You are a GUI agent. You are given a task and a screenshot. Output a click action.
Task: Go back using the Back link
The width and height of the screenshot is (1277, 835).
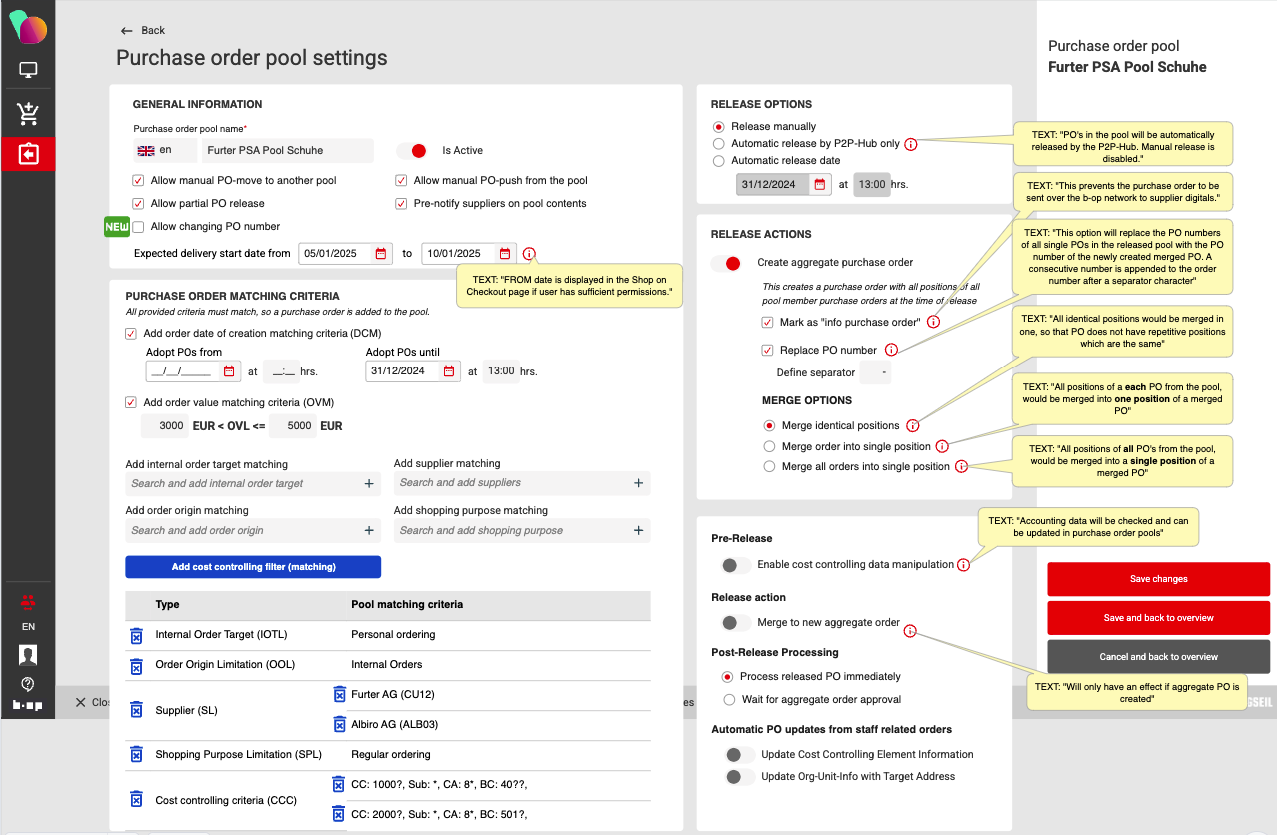point(143,31)
